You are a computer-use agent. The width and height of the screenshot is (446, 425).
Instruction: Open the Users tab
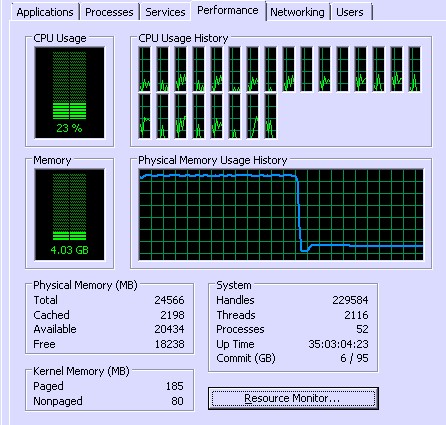350,12
